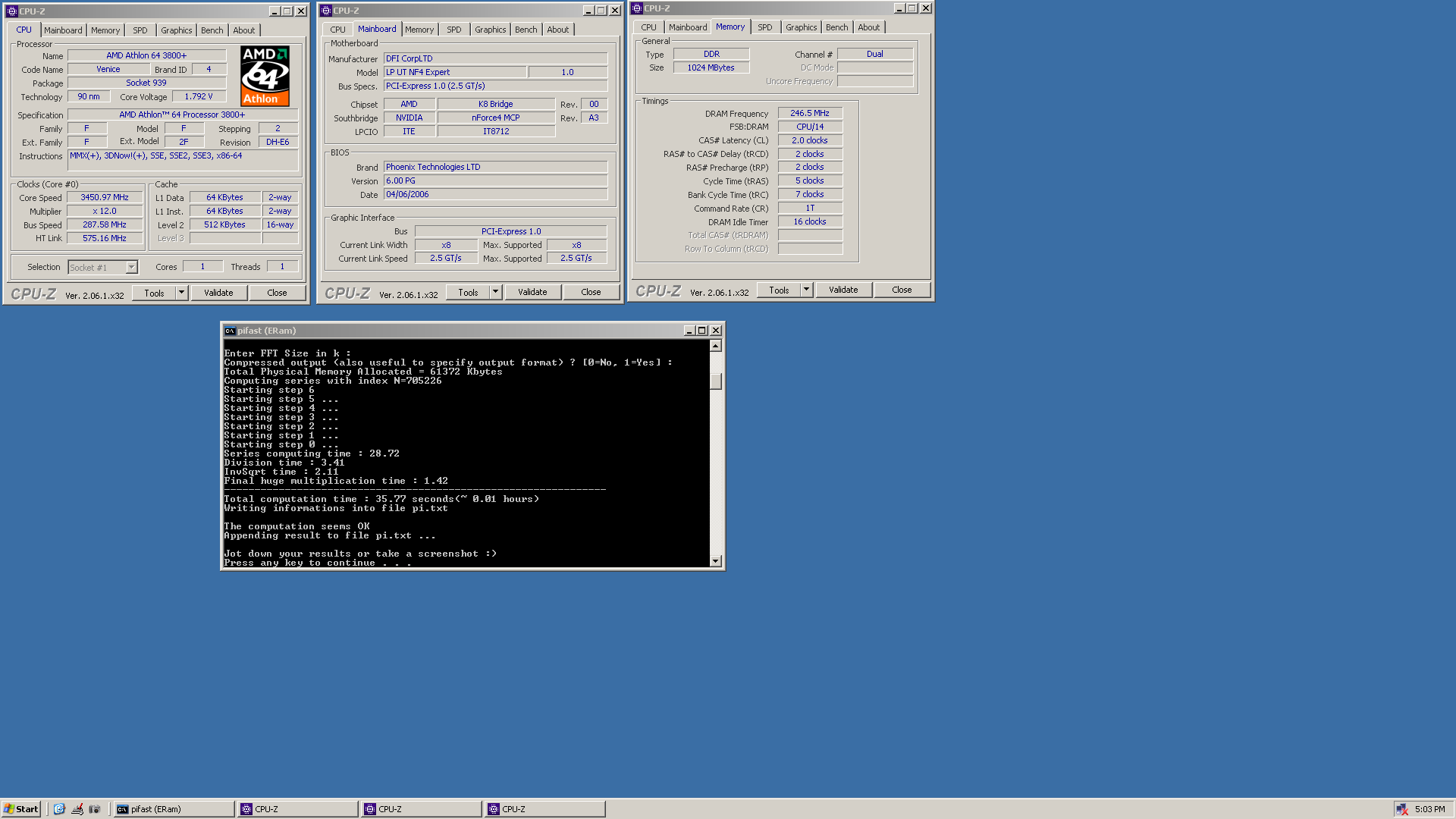
Task: Activate the third CPU-Z taskbar button
Action: click(x=545, y=809)
